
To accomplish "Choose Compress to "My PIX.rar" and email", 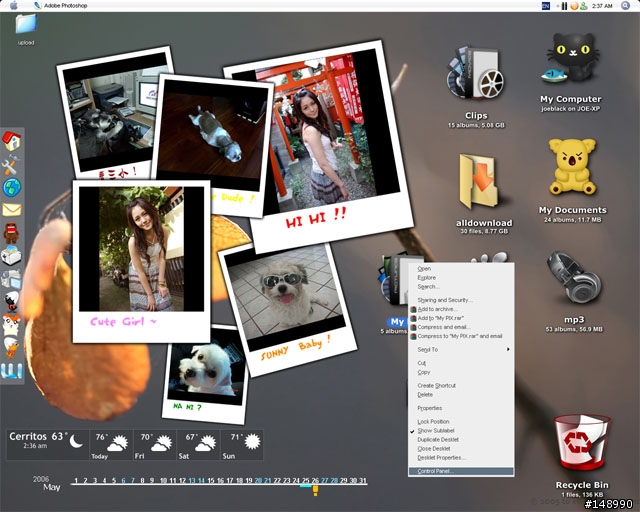I will tap(459, 336).
